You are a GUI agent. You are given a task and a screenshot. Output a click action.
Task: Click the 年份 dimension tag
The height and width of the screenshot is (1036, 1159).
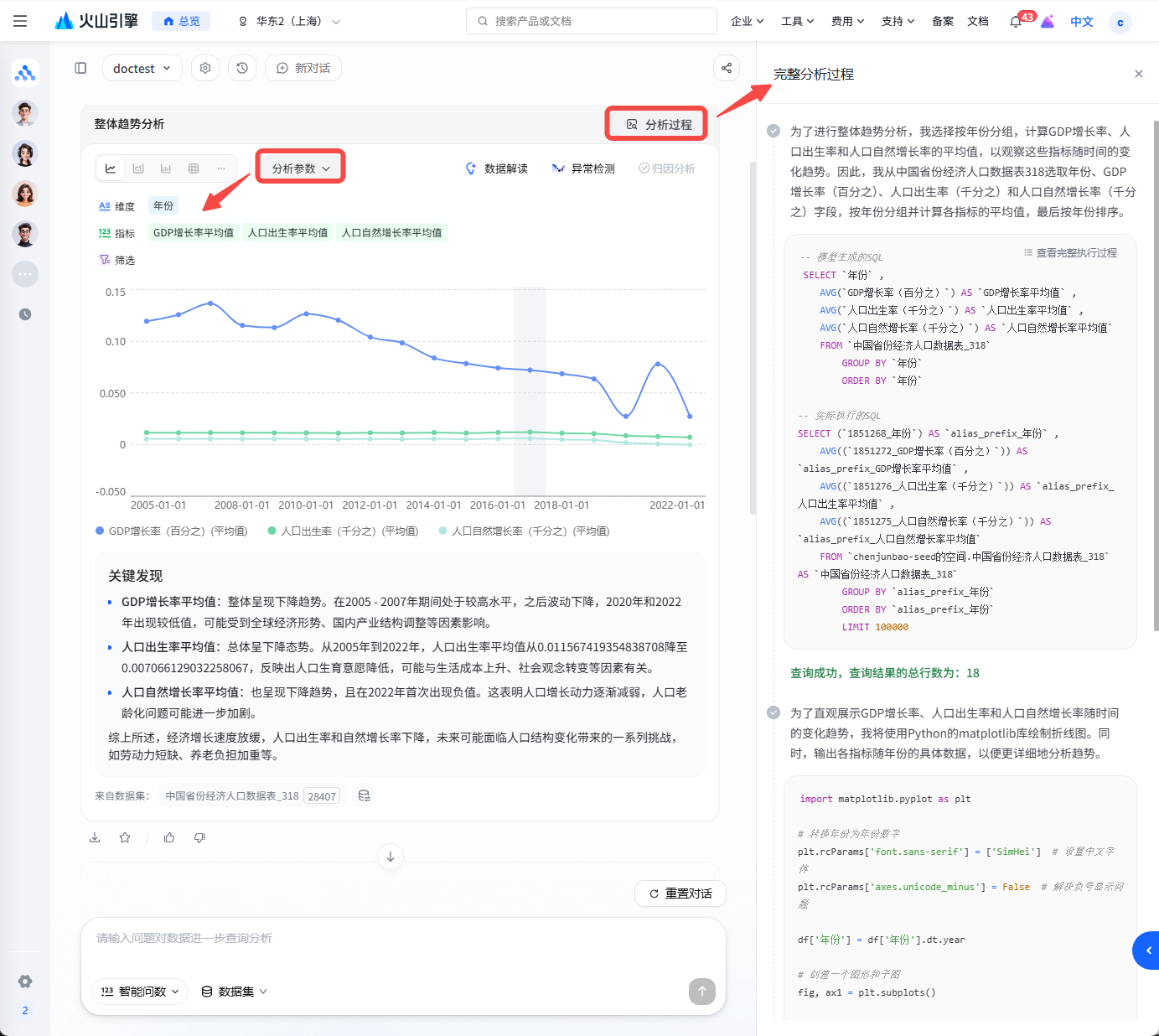(163, 205)
